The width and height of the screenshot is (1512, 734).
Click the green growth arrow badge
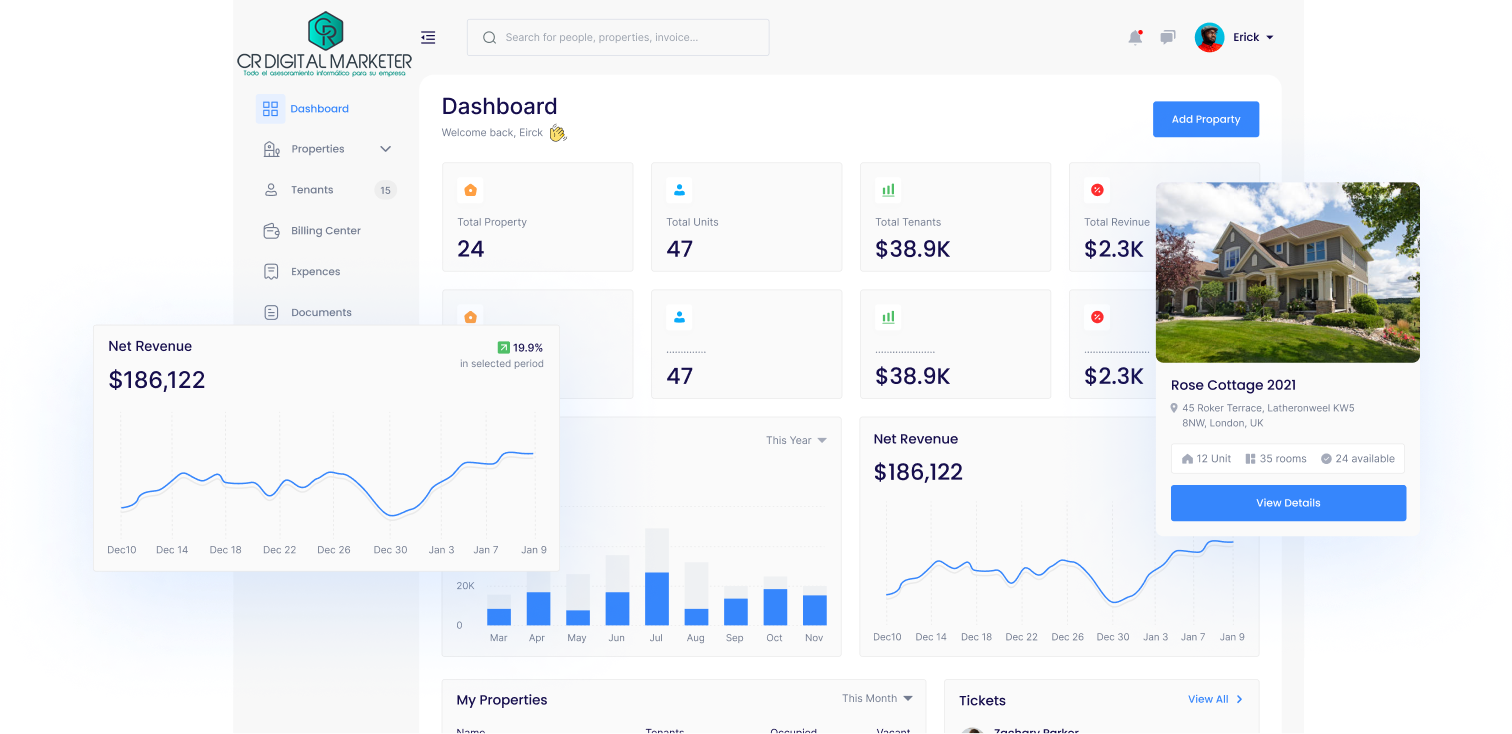[504, 347]
